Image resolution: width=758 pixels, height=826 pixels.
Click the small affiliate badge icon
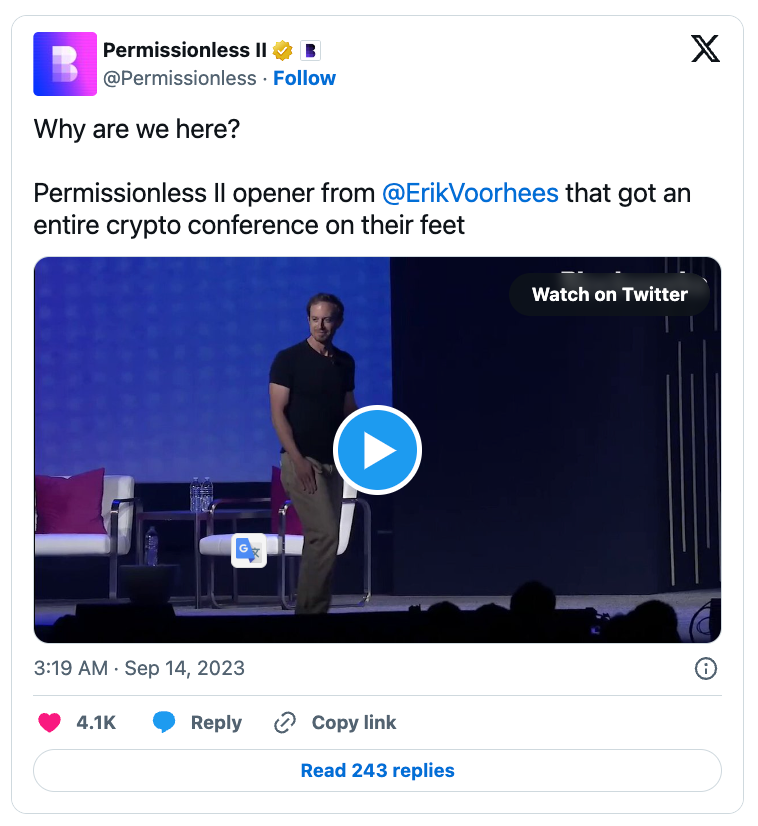pos(310,50)
